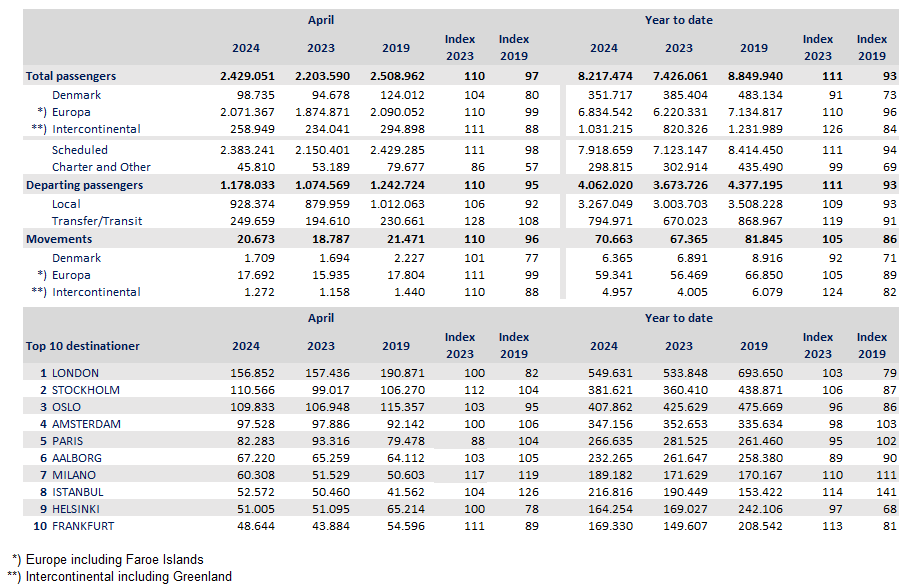Click the "Movements" section row label
Screen dimensions: 910x588
tap(59, 239)
